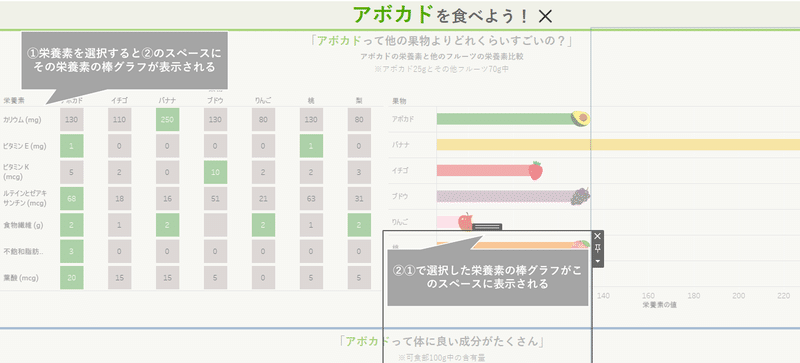Click the バナナ label in the bar chart

[x=401, y=145]
